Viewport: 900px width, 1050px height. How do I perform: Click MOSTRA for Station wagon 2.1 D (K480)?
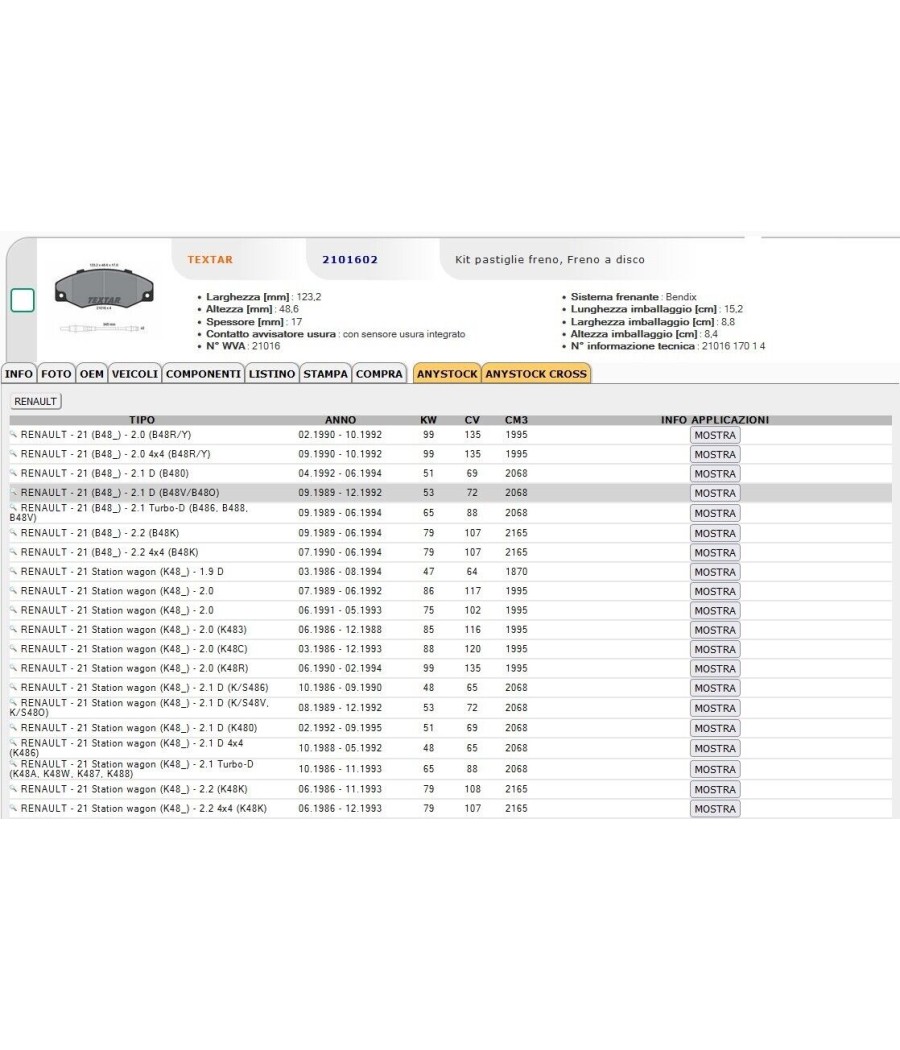[715, 729]
